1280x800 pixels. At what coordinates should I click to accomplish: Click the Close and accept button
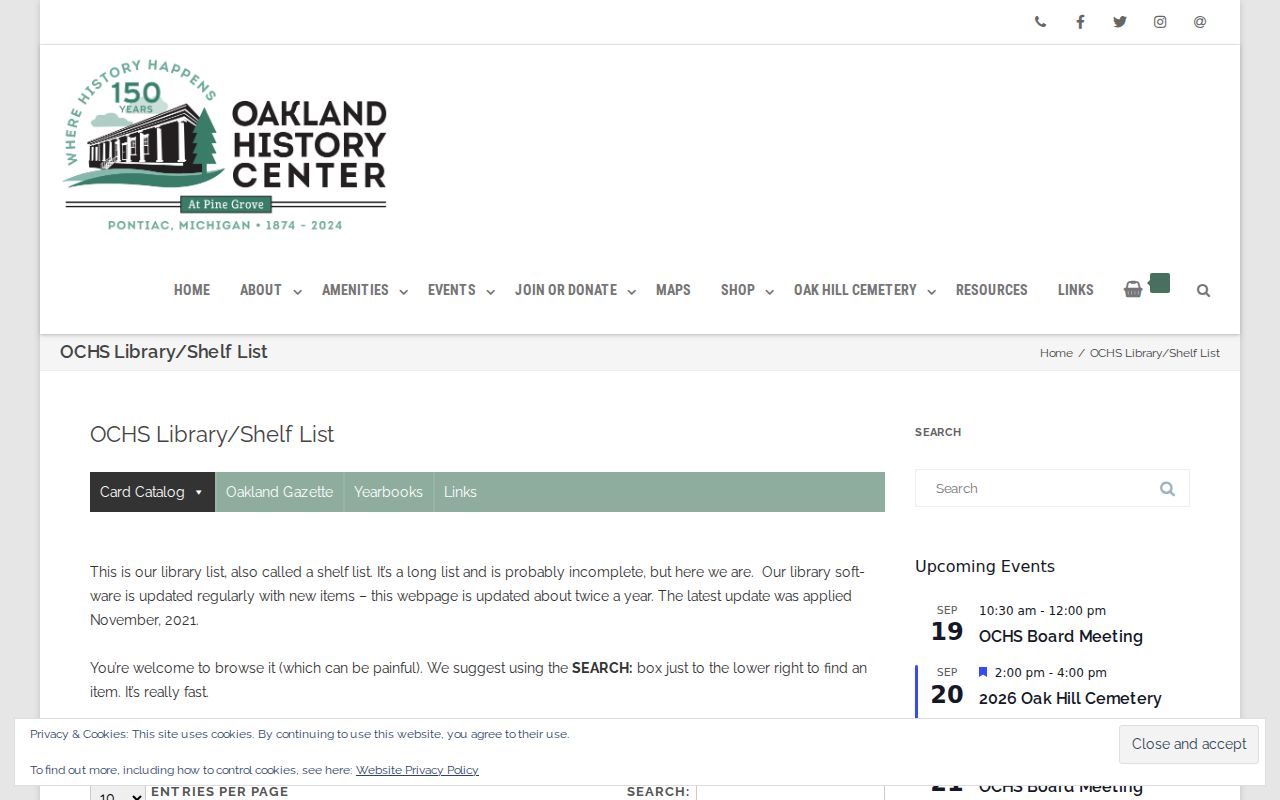coord(1189,744)
